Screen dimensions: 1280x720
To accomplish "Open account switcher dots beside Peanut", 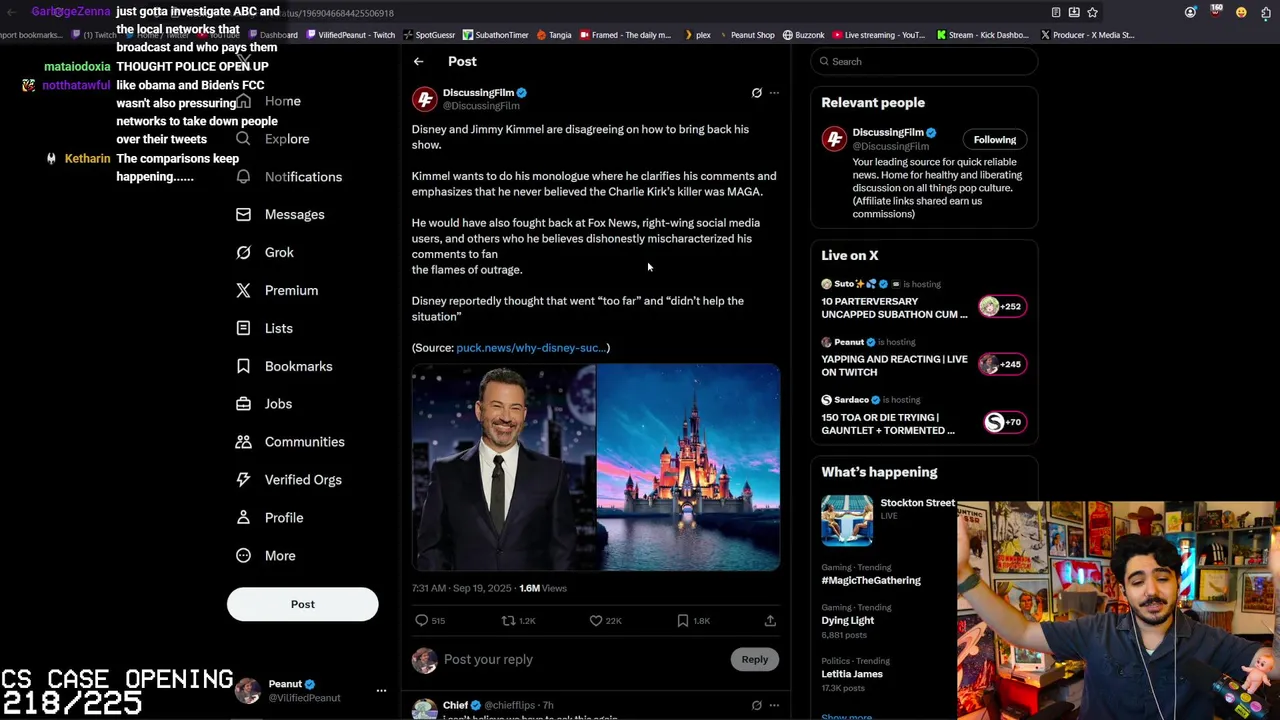I will [381, 691].
